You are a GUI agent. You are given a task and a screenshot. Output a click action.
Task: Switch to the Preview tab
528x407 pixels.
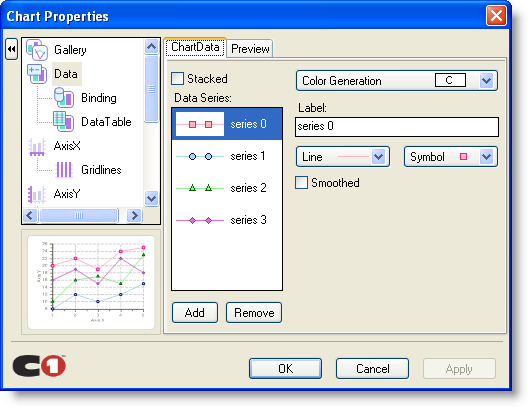pos(250,49)
